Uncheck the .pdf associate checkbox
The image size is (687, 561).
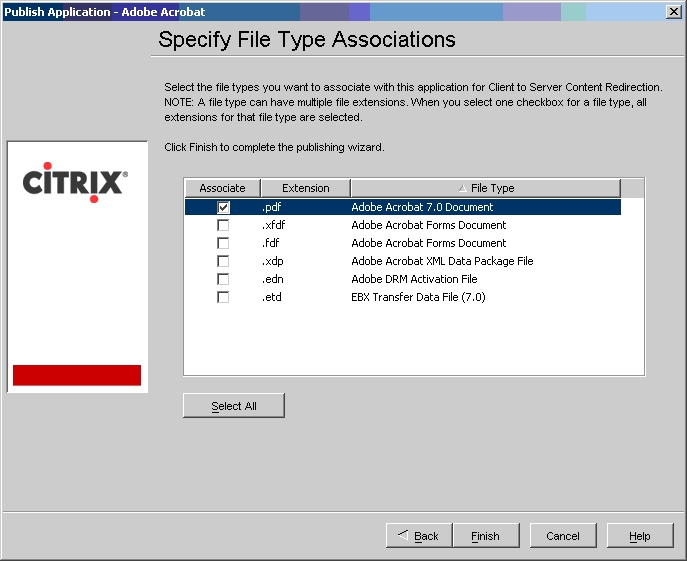223,207
